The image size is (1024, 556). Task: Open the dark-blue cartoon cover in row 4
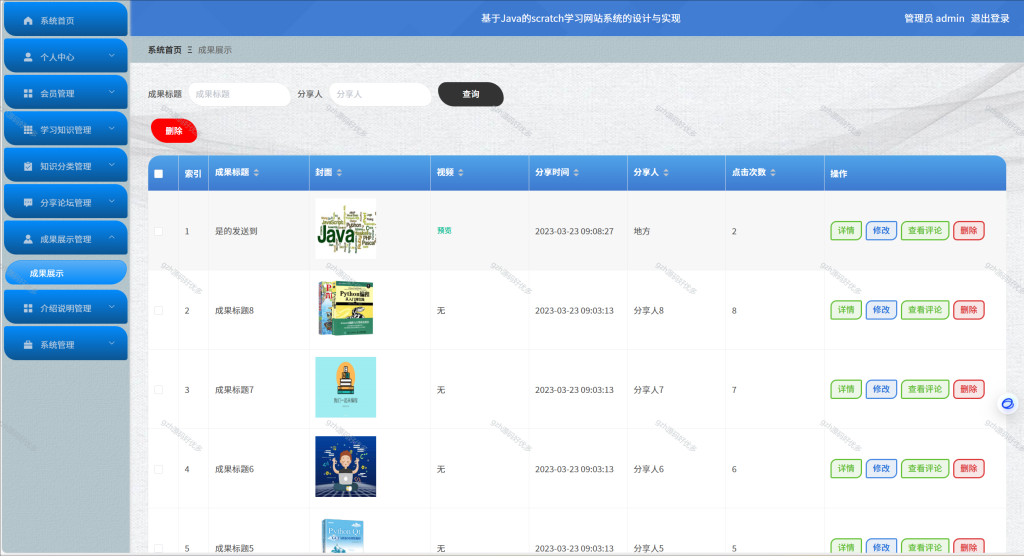[x=345, y=466]
